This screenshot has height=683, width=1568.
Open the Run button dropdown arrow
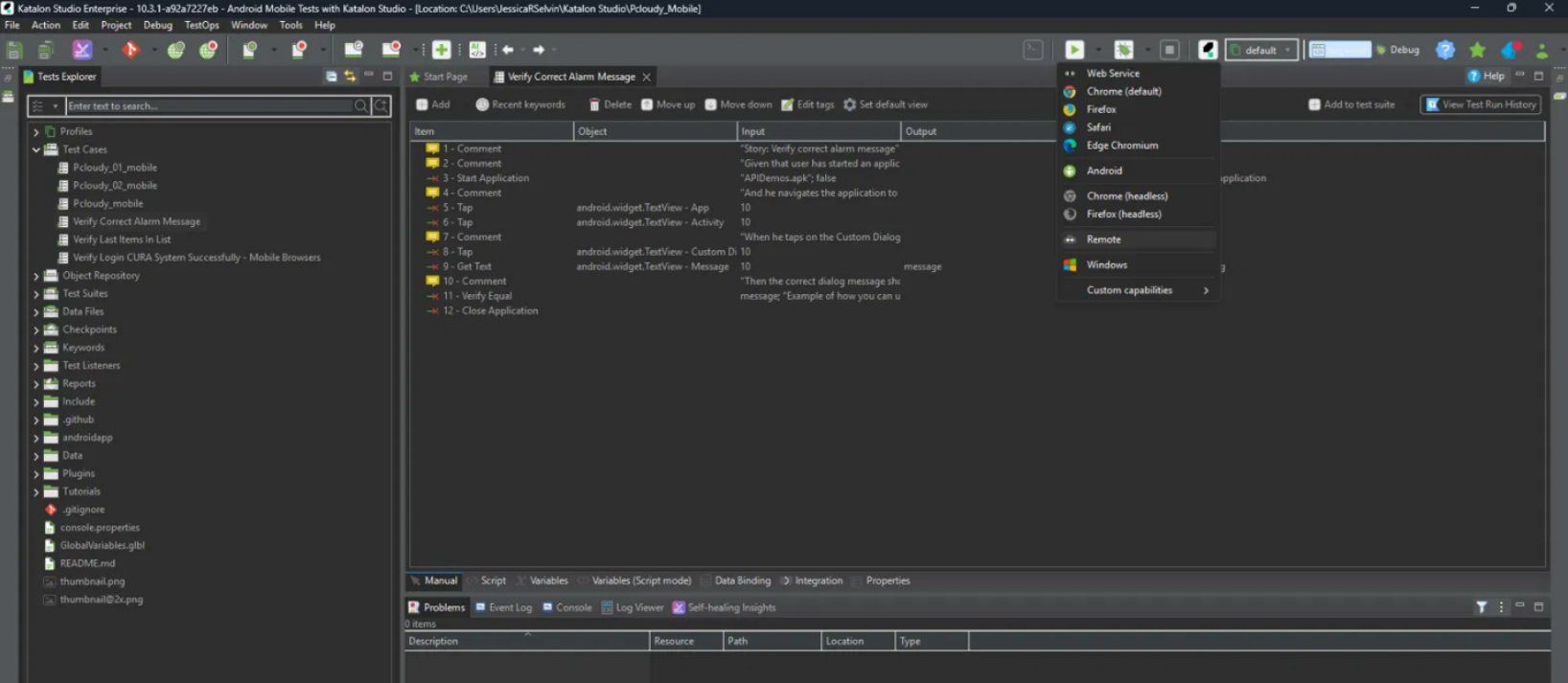pyautogui.click(x=1097, y=50)
